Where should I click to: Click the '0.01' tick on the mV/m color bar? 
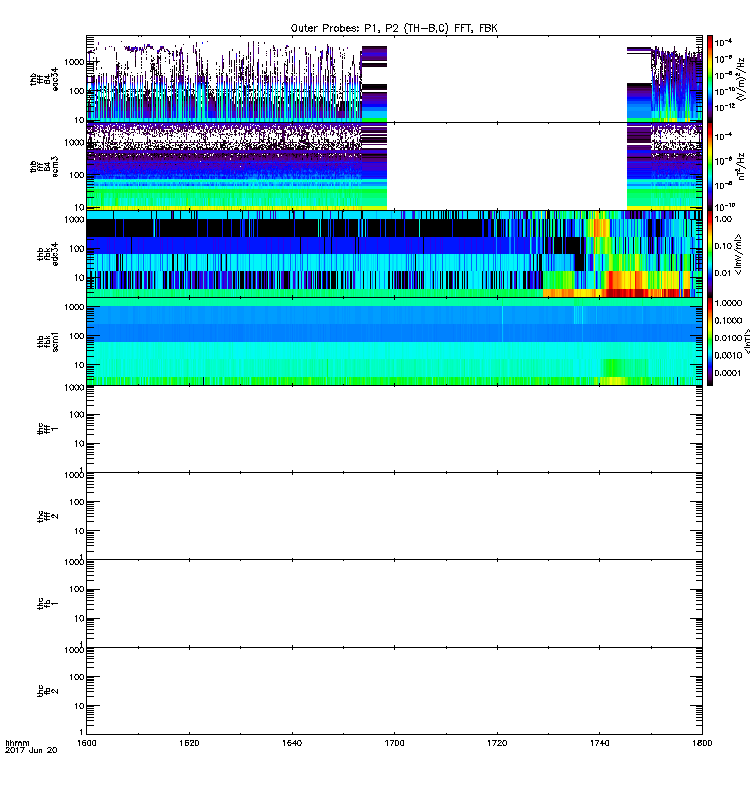pos(723,273)
